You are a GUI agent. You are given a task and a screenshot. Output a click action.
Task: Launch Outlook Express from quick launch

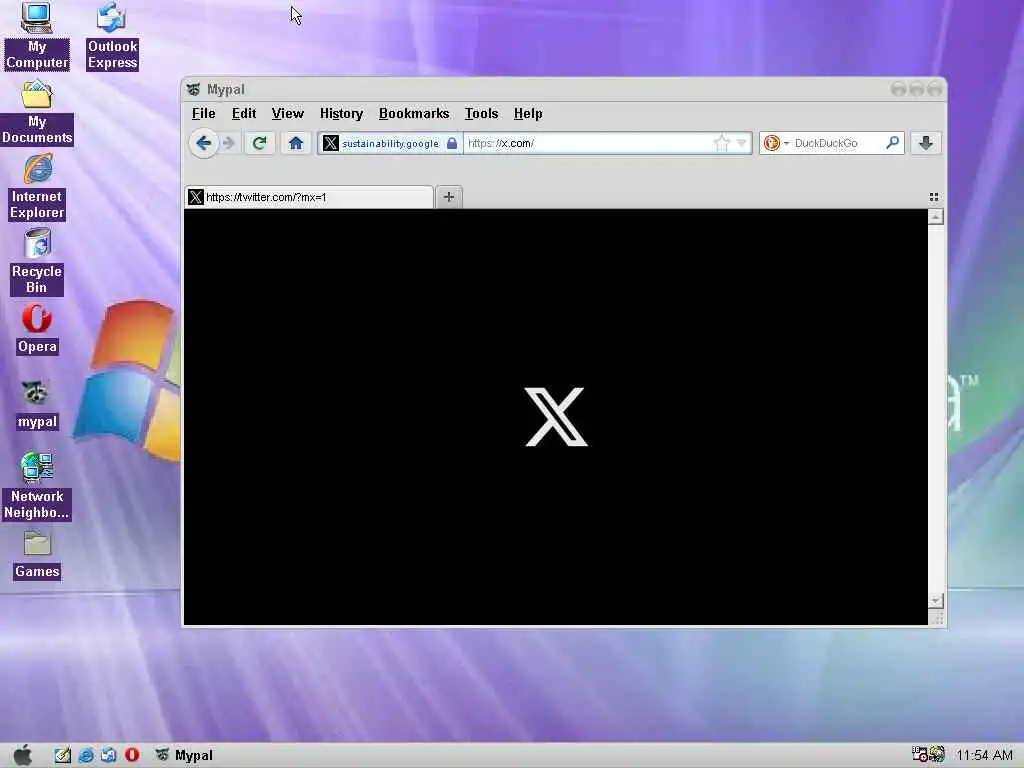coord(108,755)
